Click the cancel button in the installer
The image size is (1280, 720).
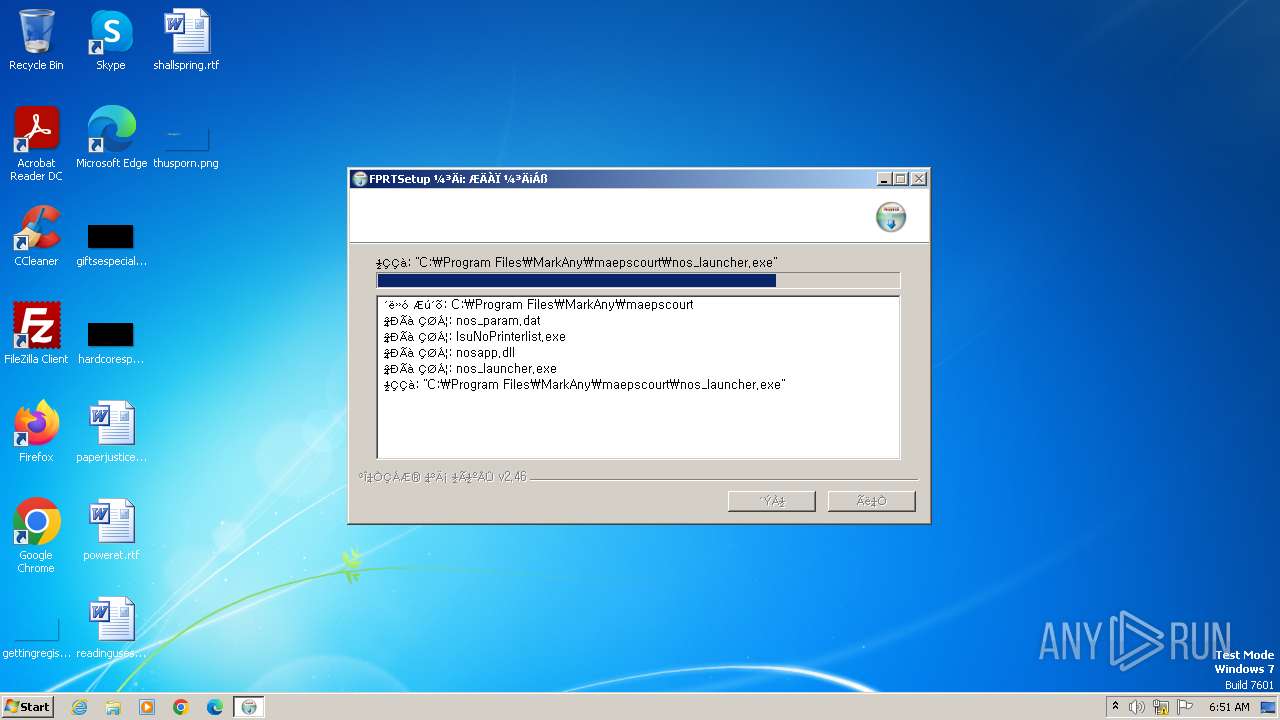(x=871, y=501)
